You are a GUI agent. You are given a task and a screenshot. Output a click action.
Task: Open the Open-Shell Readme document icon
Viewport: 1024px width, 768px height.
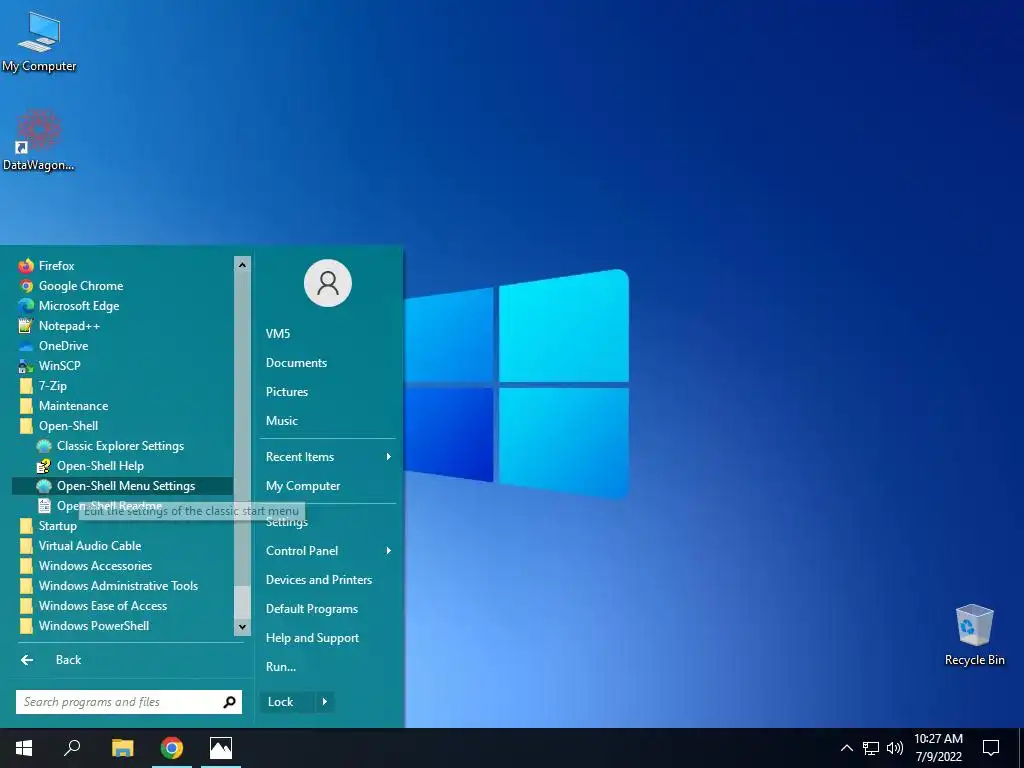44,505
